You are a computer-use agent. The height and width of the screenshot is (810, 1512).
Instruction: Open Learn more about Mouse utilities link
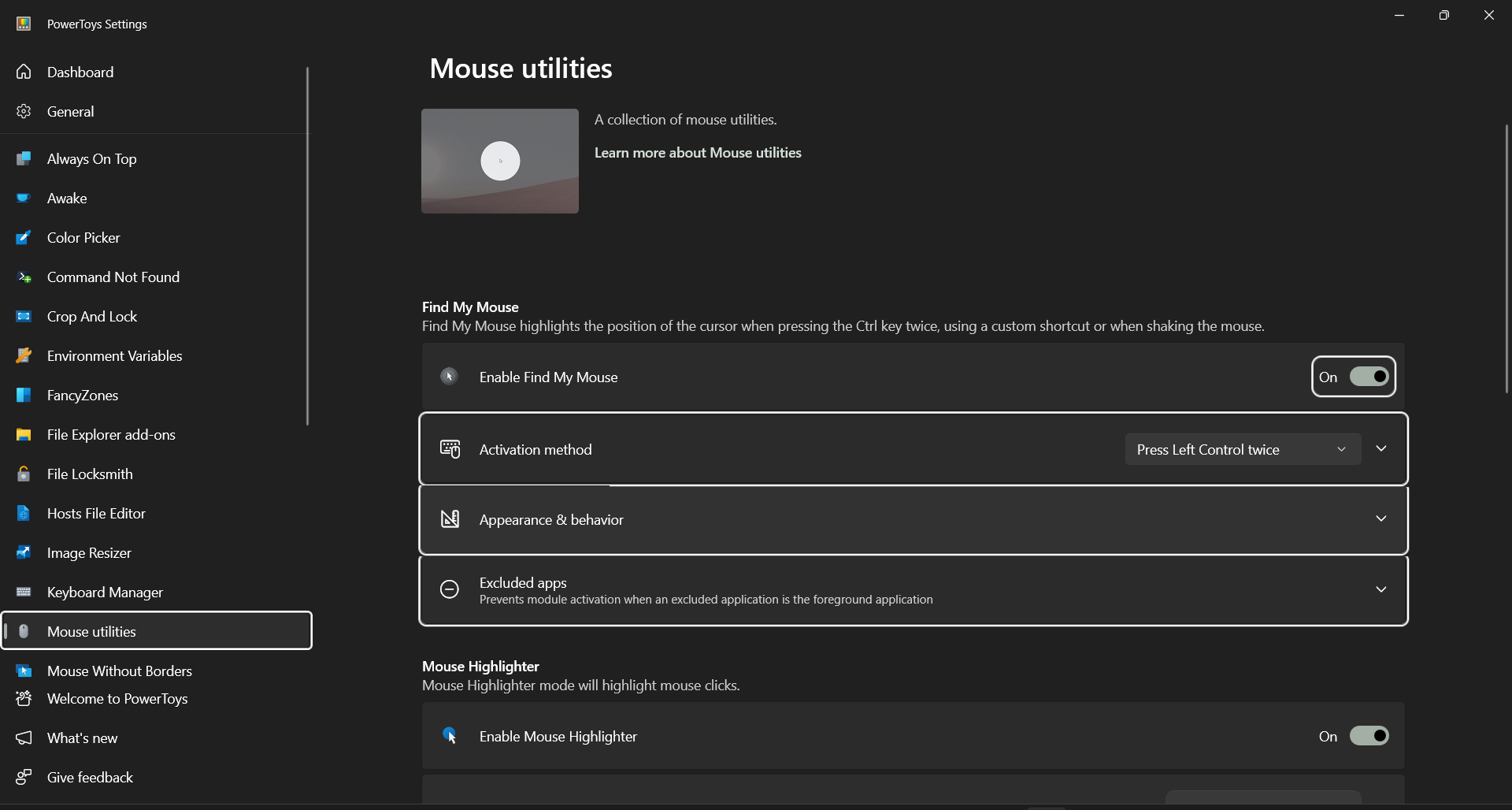[x=697, y=153]
